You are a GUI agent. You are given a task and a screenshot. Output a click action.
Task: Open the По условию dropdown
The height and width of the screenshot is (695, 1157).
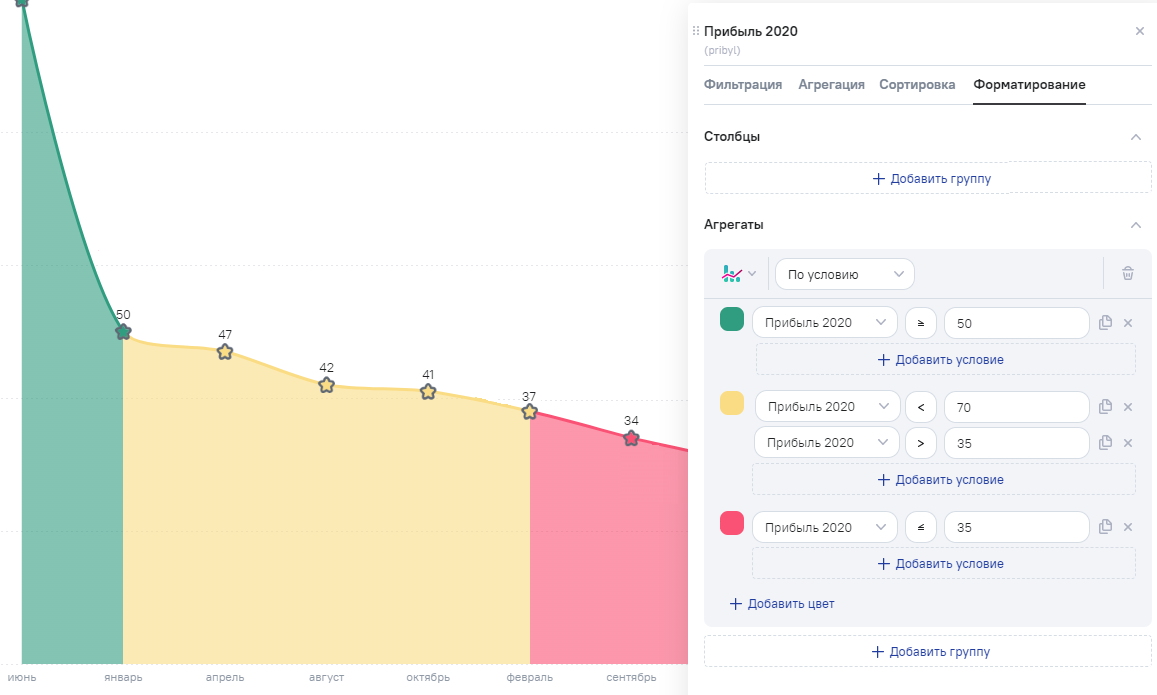[x=844, y=274]
